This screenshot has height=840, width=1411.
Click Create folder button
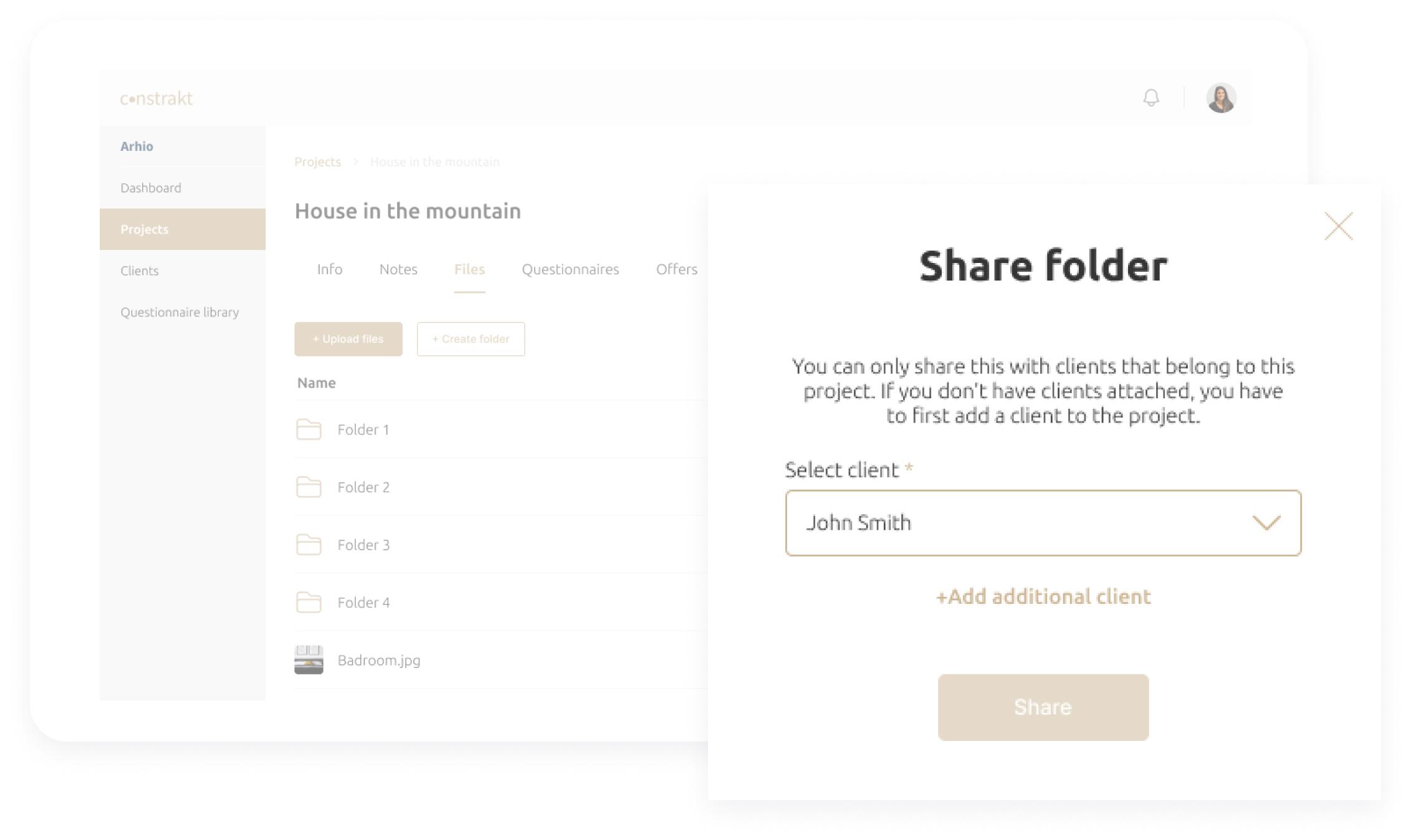[x=471, y=339]
